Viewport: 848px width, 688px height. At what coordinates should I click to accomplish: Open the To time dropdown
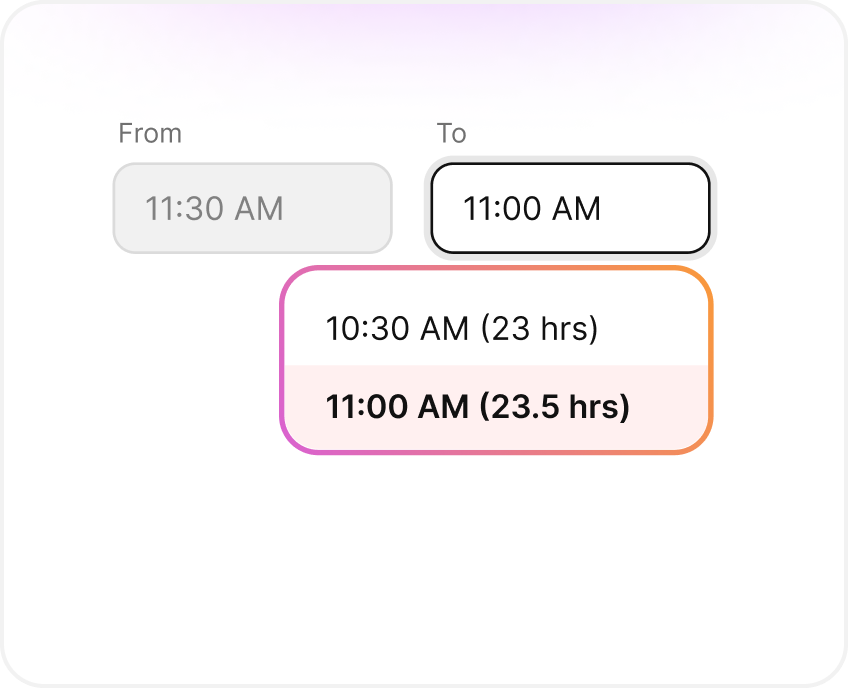point(570,208)
